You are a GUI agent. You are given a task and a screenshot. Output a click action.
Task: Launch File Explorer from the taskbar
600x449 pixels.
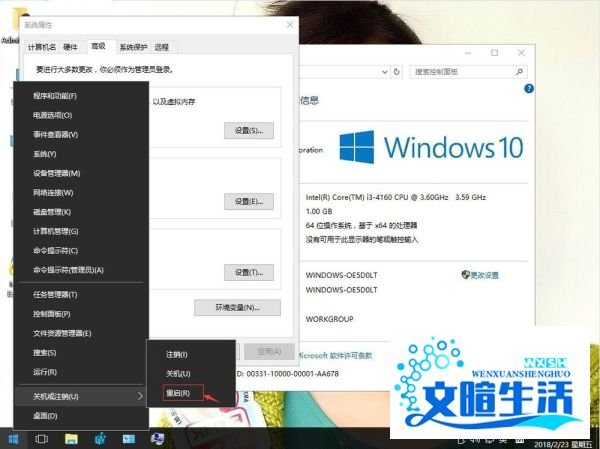tap(71, 439)
